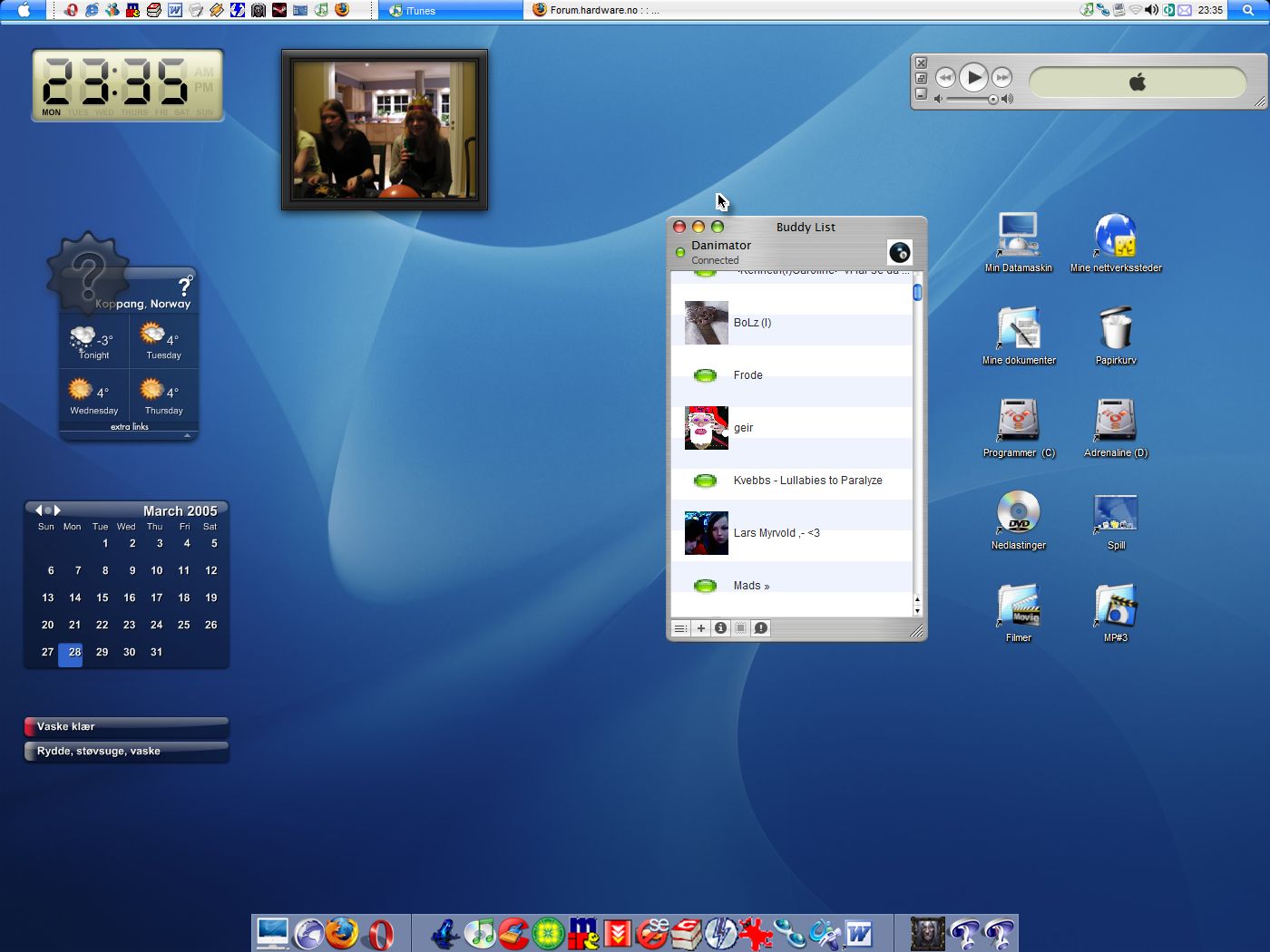This screenshot has height=952, width=1270.
Task: Open the game portrait icon in dock
Action: (x=927, y=934)
